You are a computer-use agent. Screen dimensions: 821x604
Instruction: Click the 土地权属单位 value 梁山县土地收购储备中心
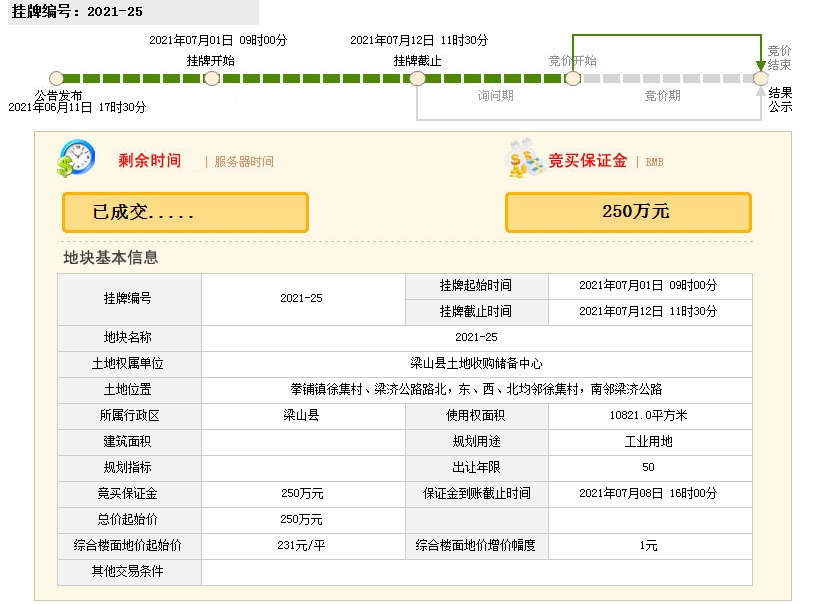[476, 364]
